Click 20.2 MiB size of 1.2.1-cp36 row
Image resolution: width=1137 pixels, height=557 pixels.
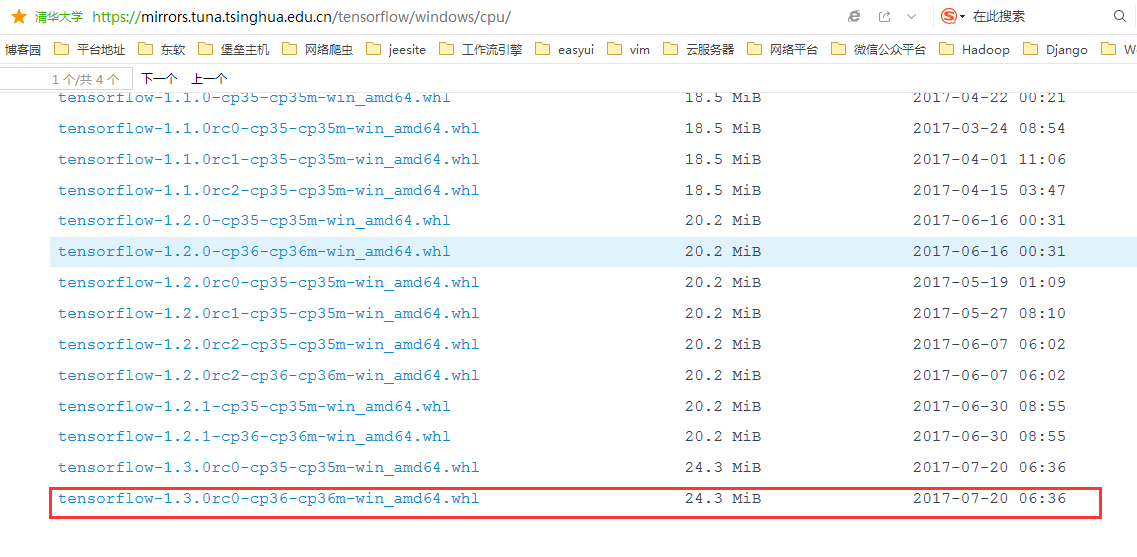(x=723, y=437)
